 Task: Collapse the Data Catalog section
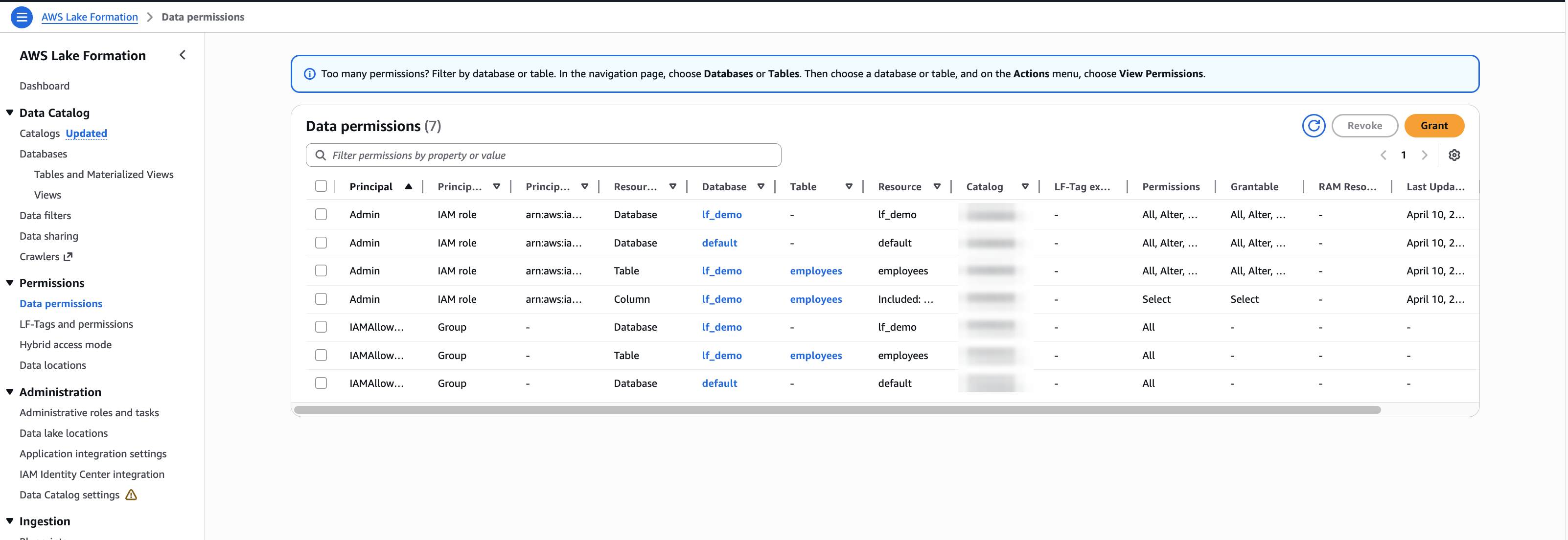point(10,112)
